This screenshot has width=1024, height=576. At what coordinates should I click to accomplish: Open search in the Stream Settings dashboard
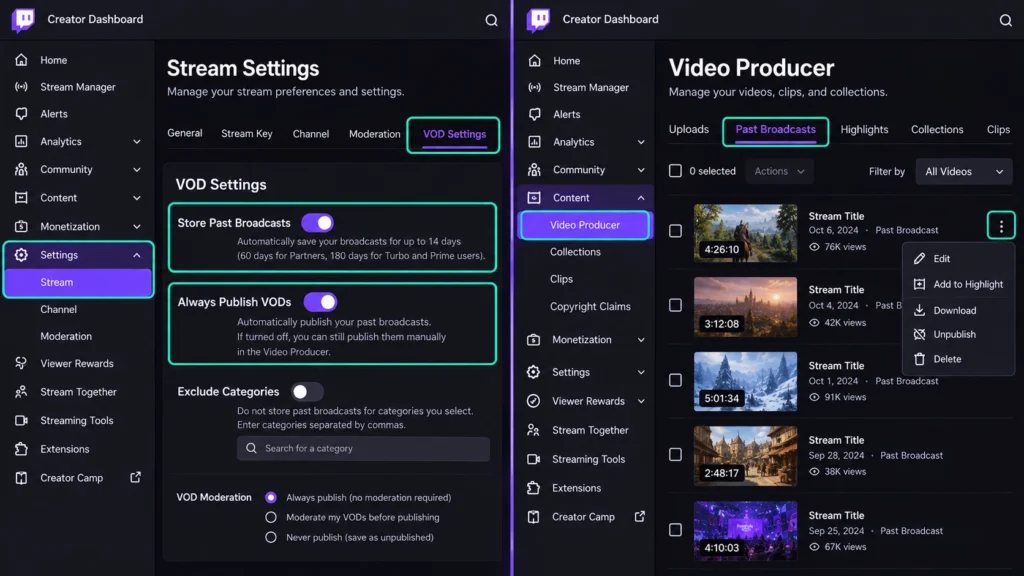coord(491,20)
